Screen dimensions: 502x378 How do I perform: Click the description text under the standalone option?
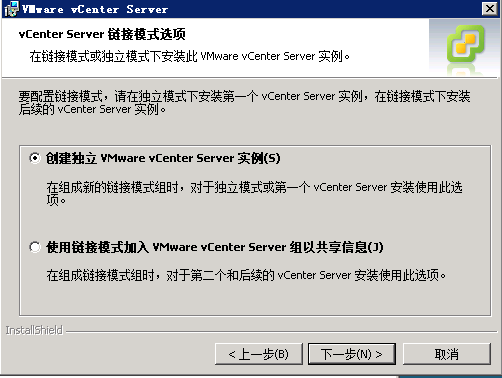[x=254, y=193]
